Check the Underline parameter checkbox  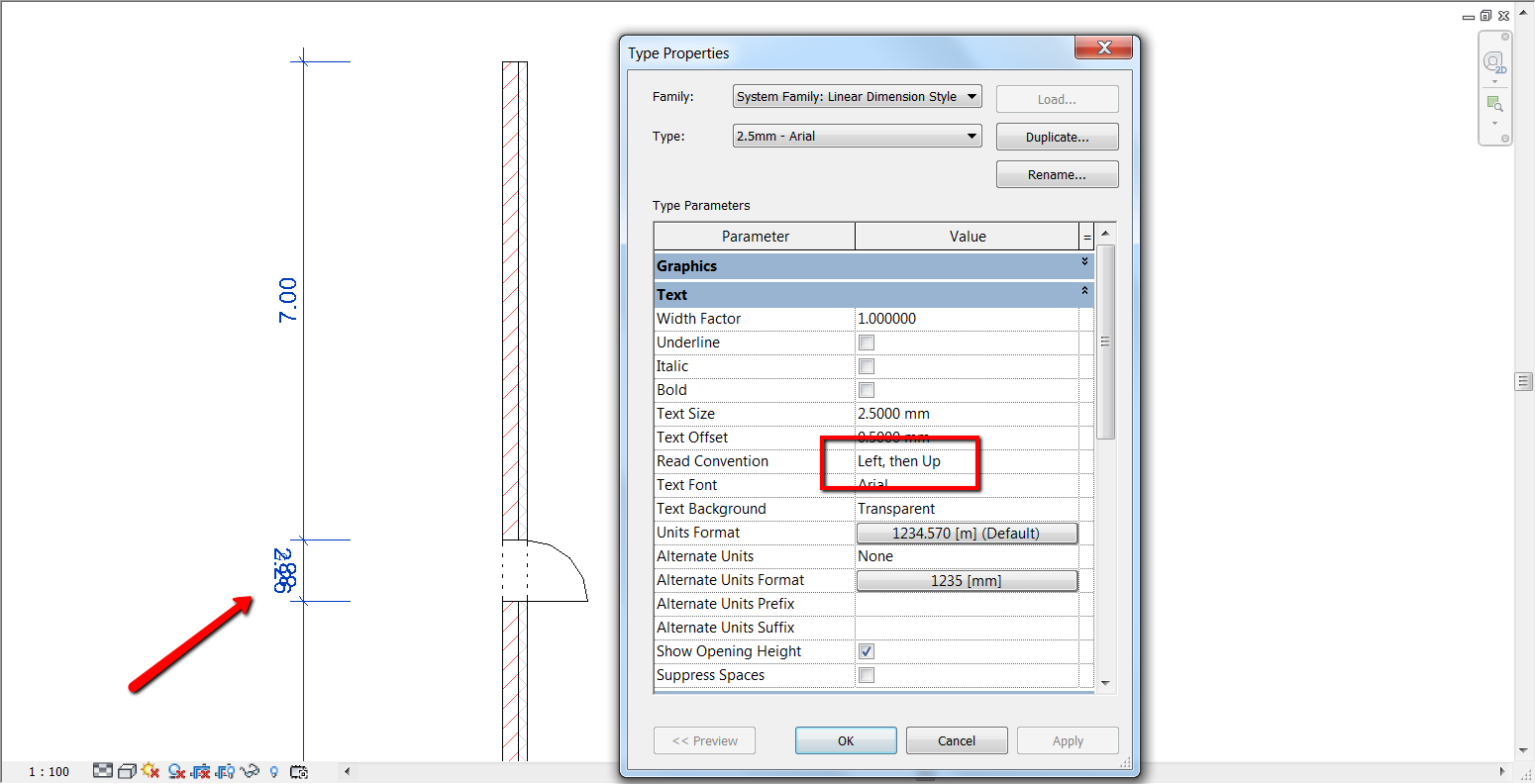click(x=866, y=342)
